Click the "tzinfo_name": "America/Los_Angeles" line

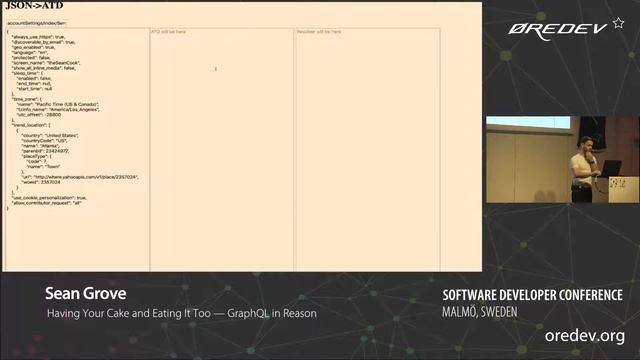[58, 109]
